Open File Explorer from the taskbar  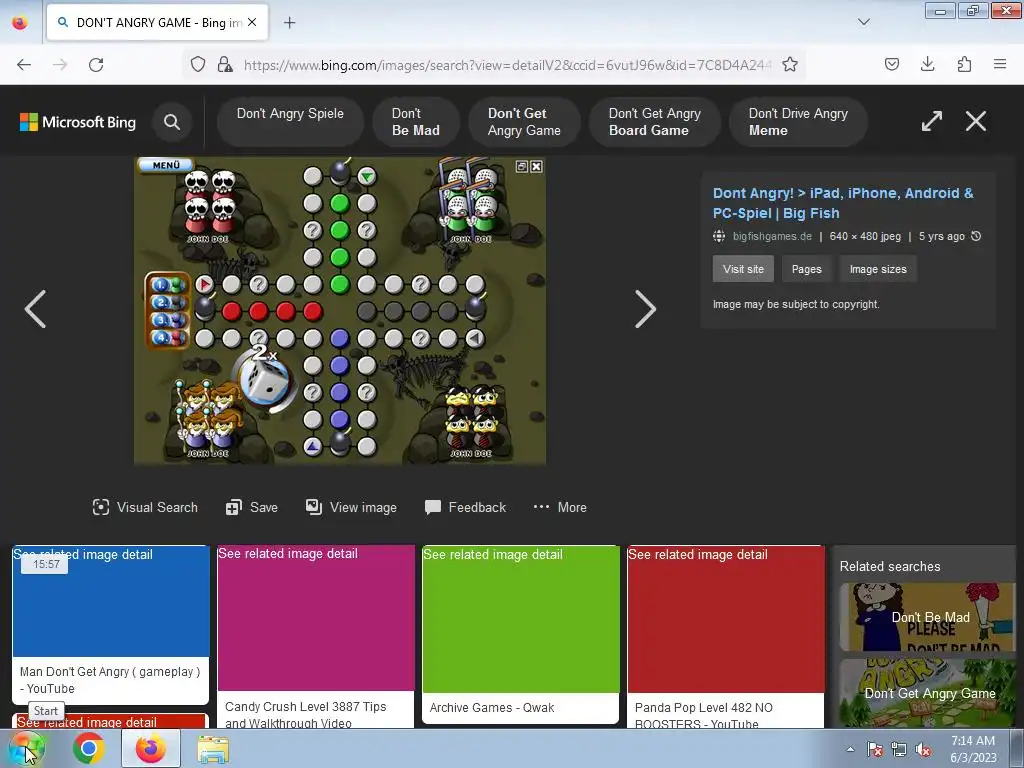[x=213, y=749]
